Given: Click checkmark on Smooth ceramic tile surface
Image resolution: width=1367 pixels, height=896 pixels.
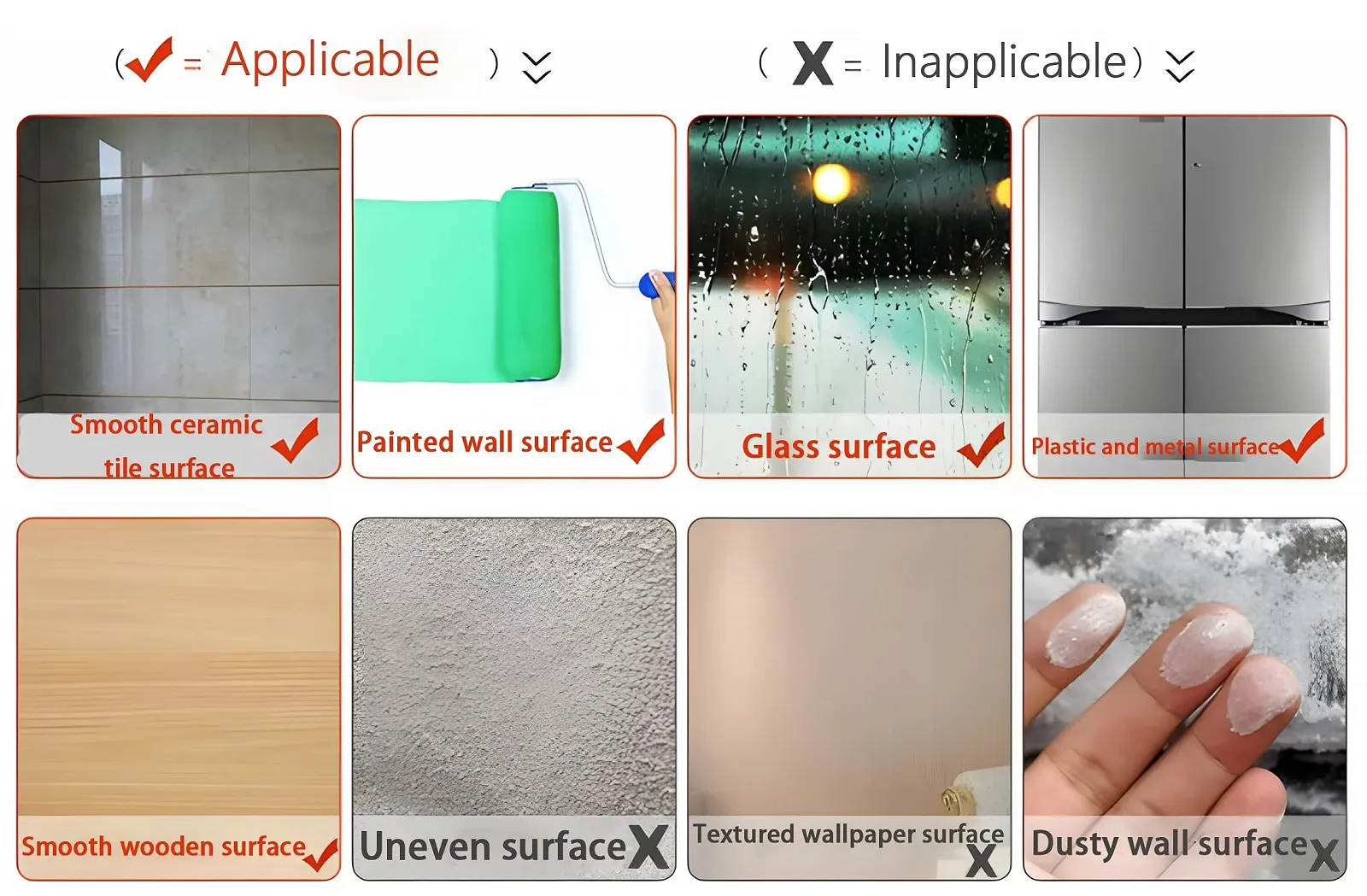Looking at the screenshot, I should [x=296, y=440].
